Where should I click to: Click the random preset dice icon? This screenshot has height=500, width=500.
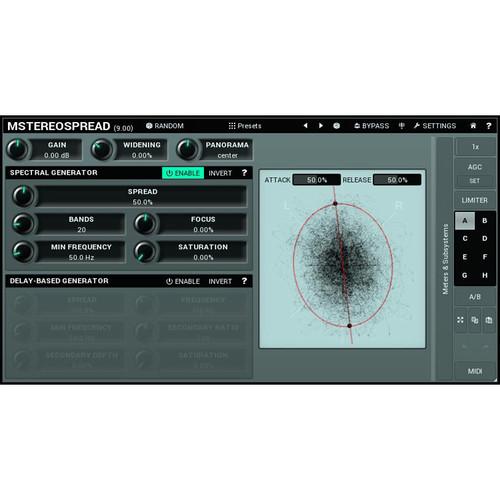[x=337, y=126]
